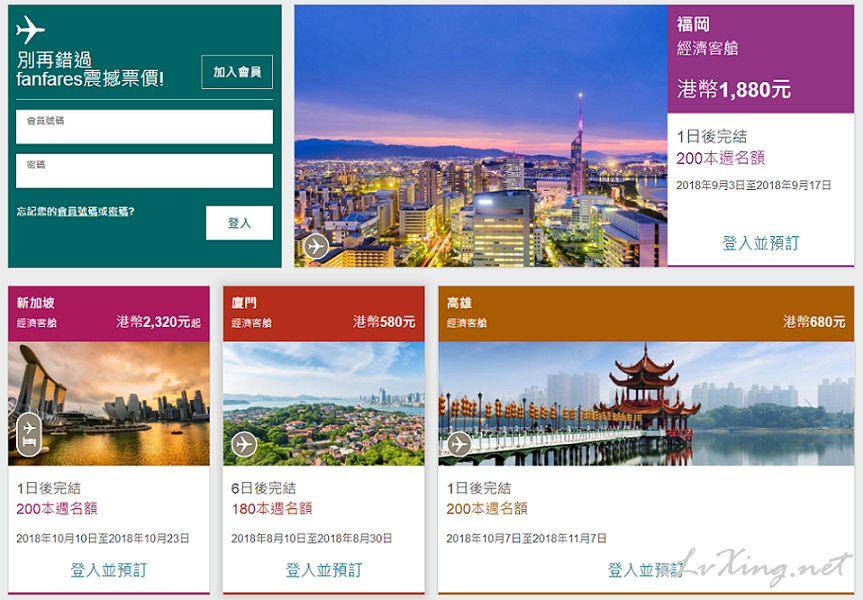Click the 港幣580元 price
This screenshot has height=600, width=863.
pyautogui.click(x=384, y=322)
